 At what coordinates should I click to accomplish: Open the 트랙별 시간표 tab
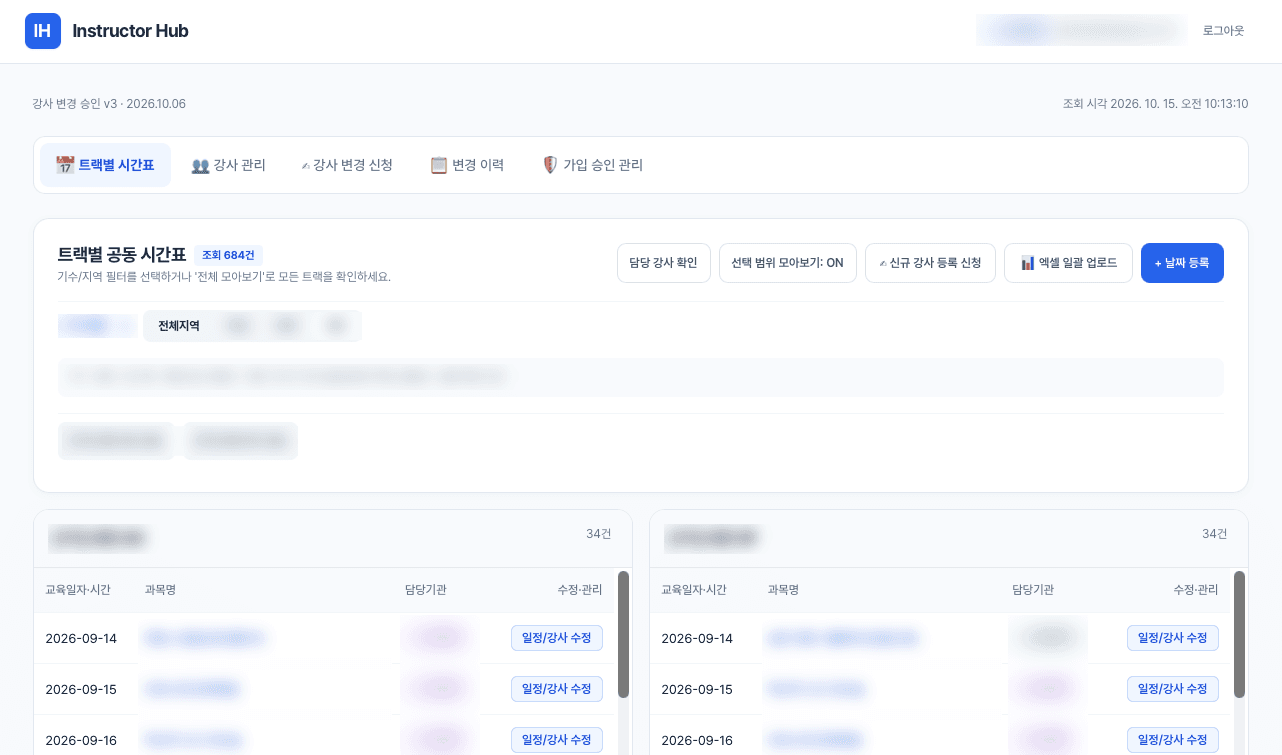(105, 165)
